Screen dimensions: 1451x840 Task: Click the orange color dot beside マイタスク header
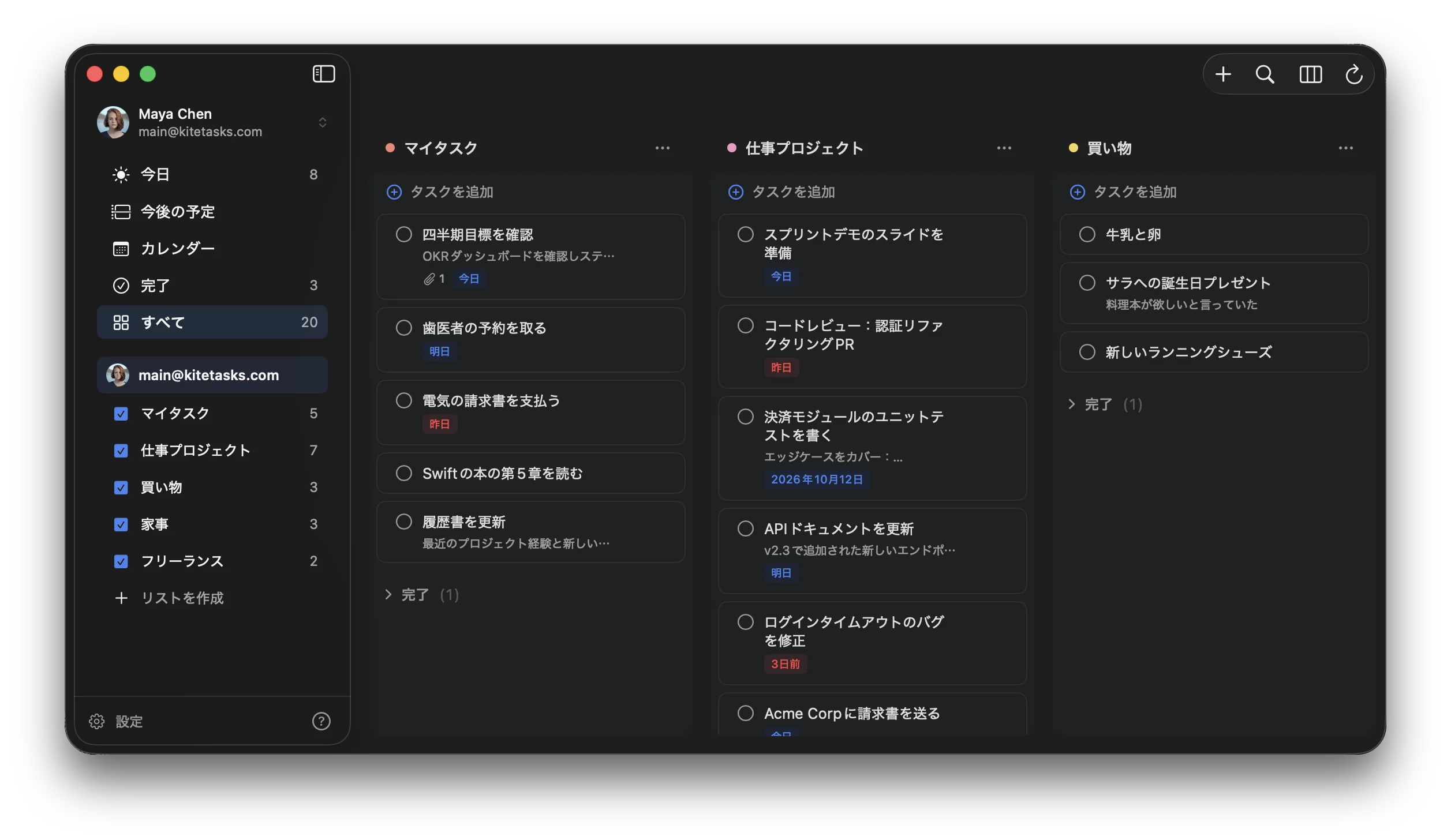[390, 148]
